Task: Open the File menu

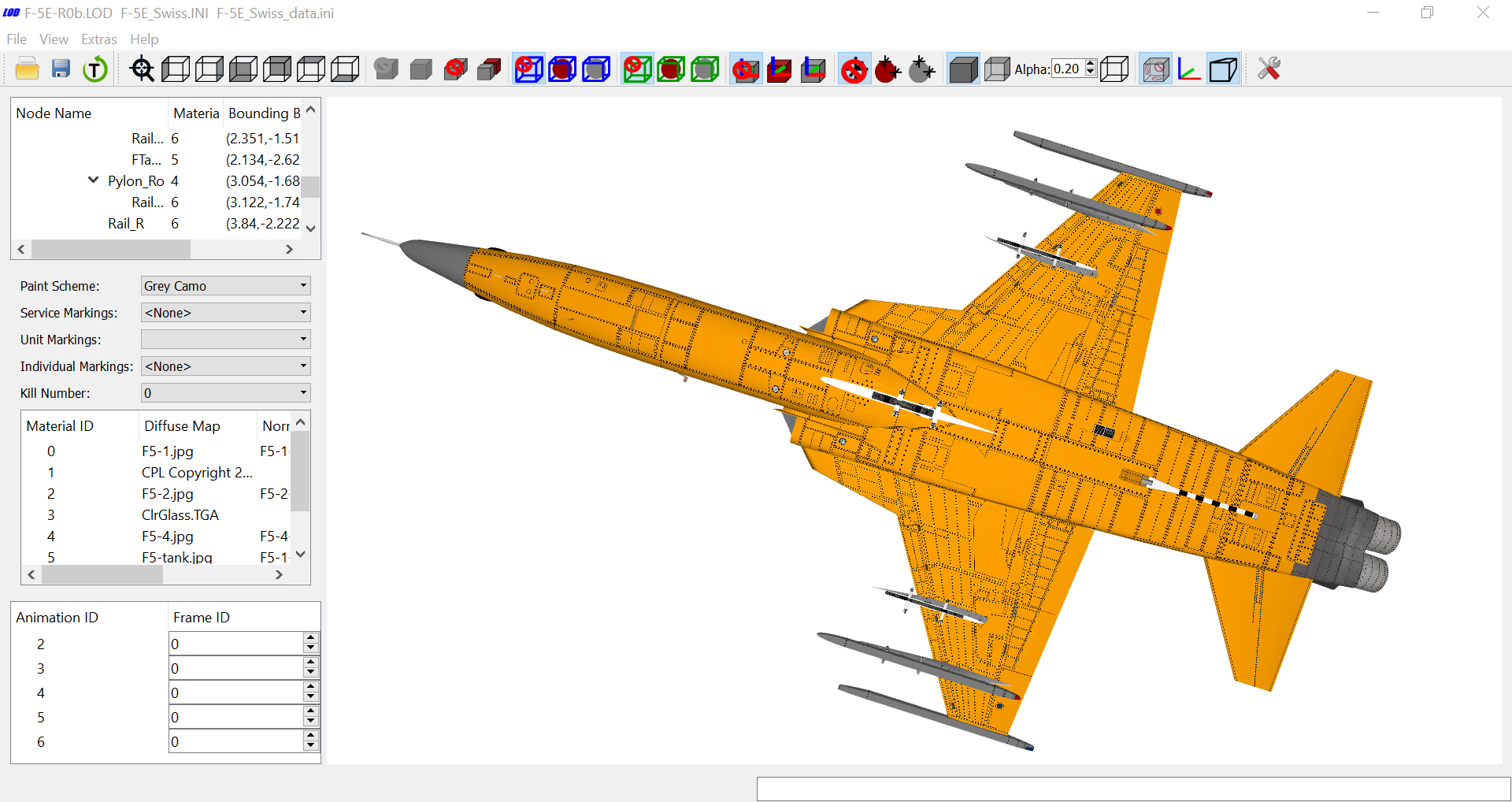Action: pos(17,39)
